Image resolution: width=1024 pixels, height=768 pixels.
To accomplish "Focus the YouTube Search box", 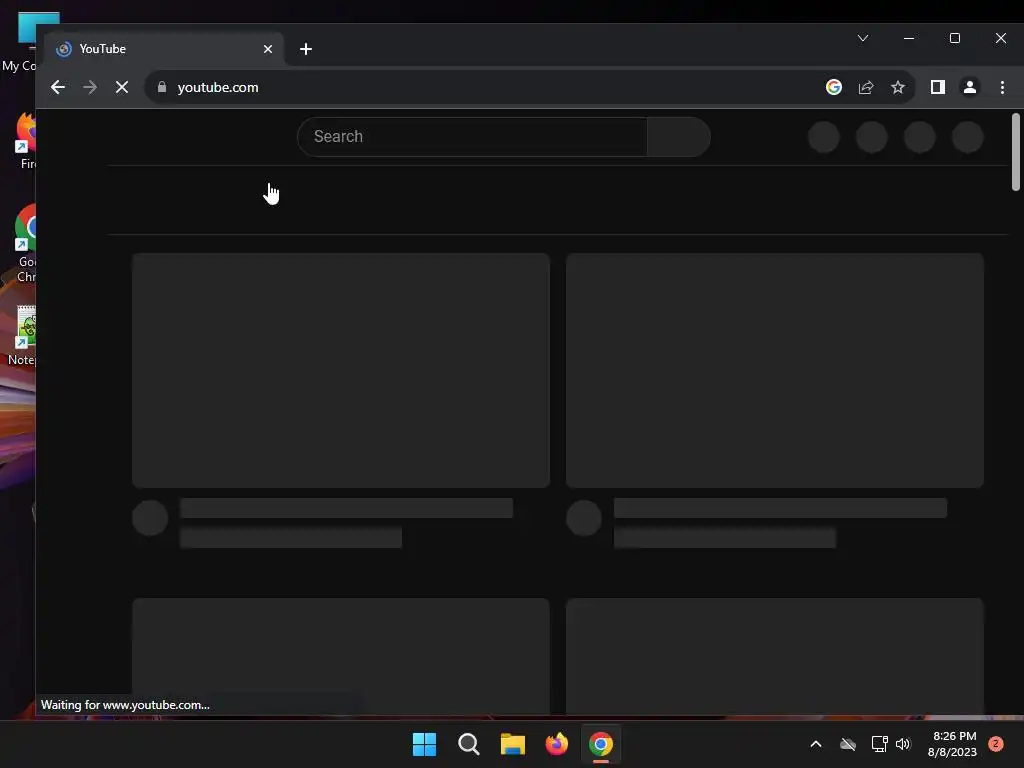I will (x=472, y=136).
